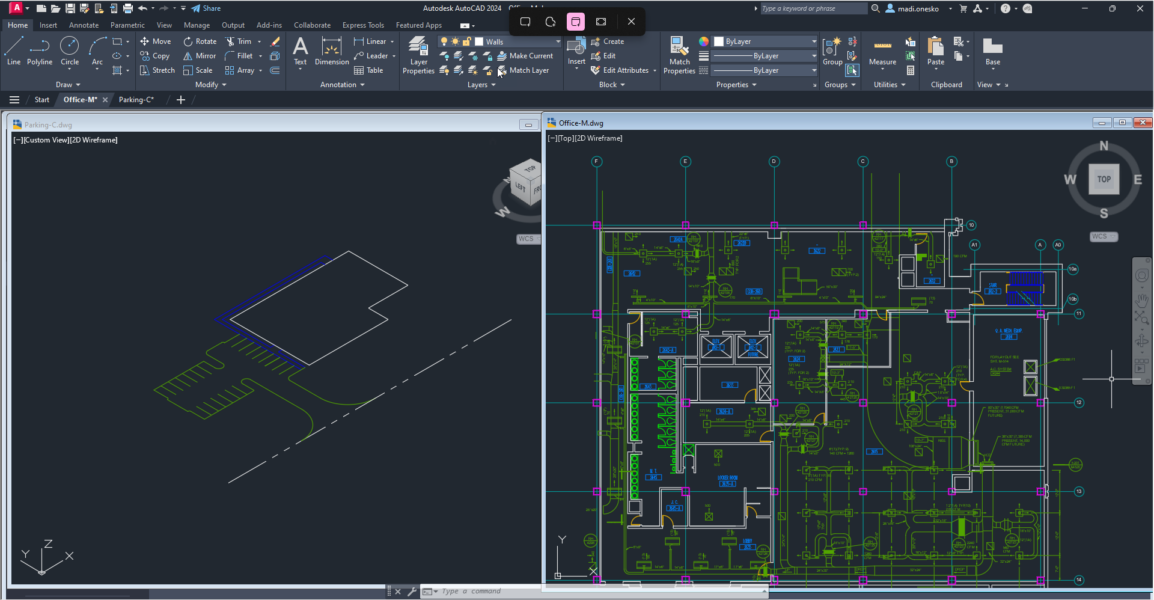Select the Circle tool

point(69,51)
